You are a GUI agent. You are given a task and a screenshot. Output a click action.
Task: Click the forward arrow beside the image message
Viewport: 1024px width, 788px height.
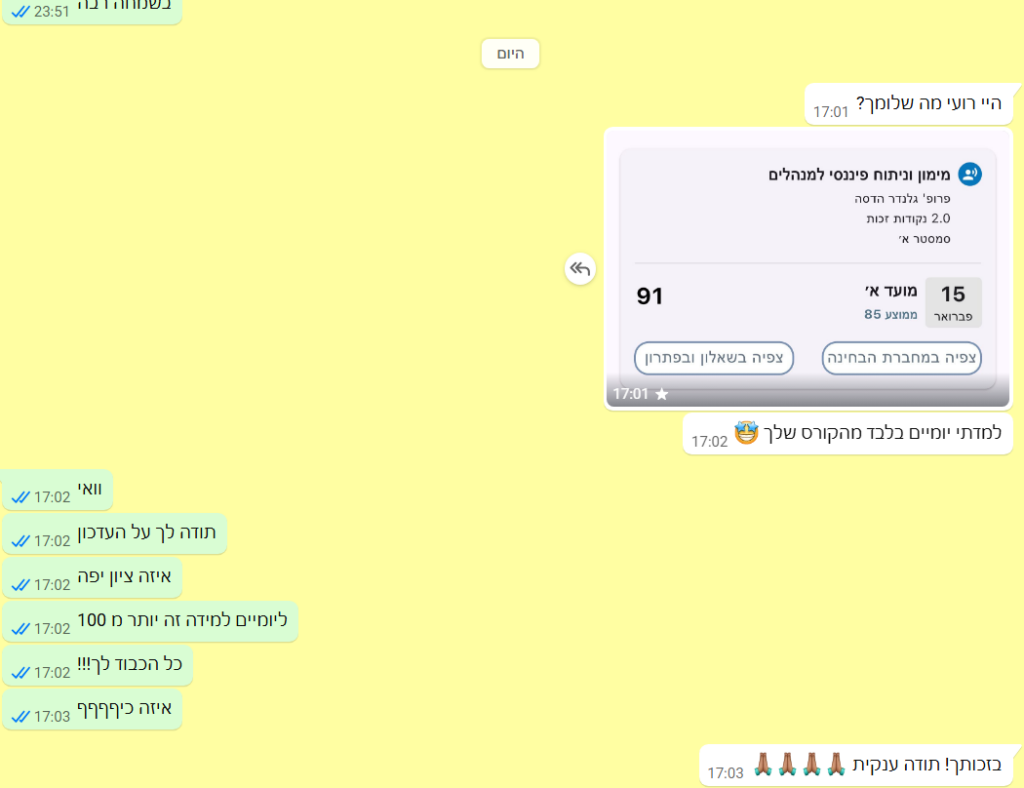pyautogui.click(x=580, y=269)
